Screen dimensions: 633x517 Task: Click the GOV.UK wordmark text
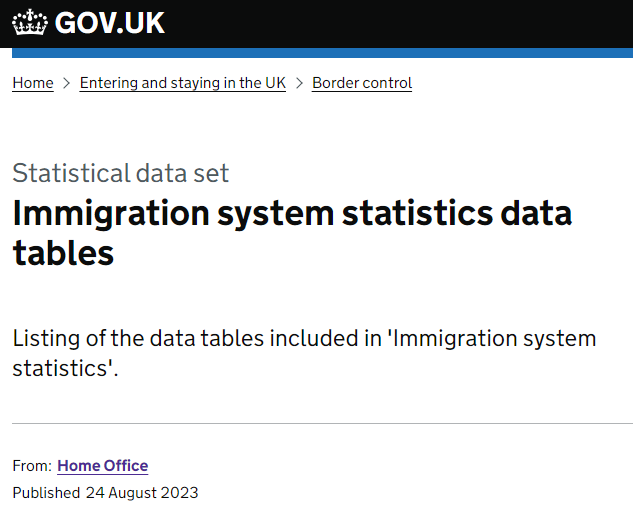tap(109, 23)
